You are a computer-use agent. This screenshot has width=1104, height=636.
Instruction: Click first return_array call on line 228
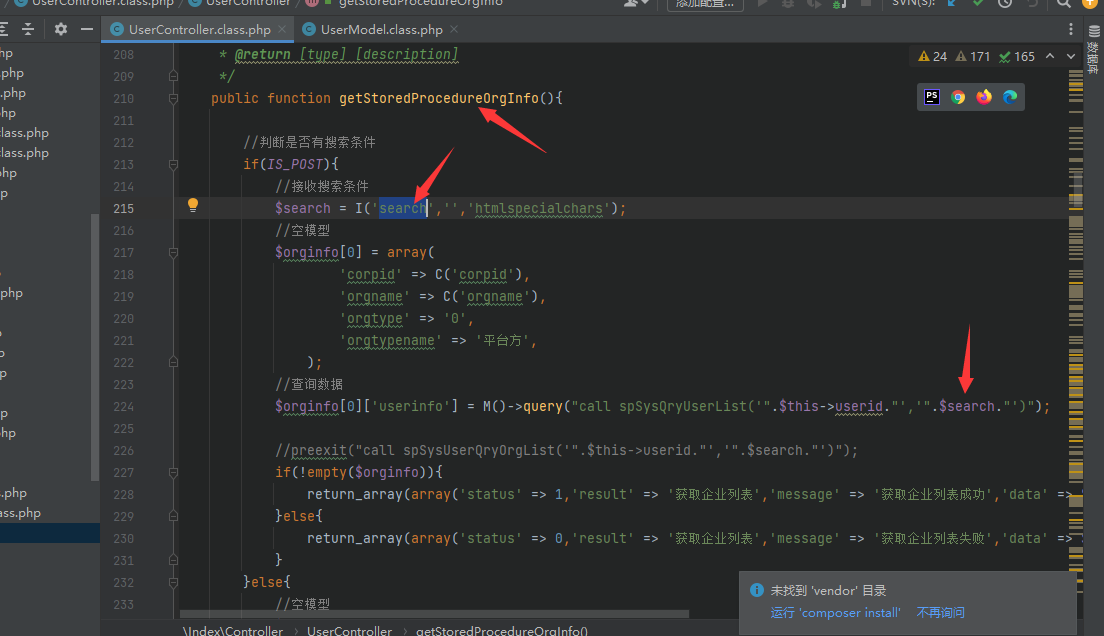click(x=355, y=494)
